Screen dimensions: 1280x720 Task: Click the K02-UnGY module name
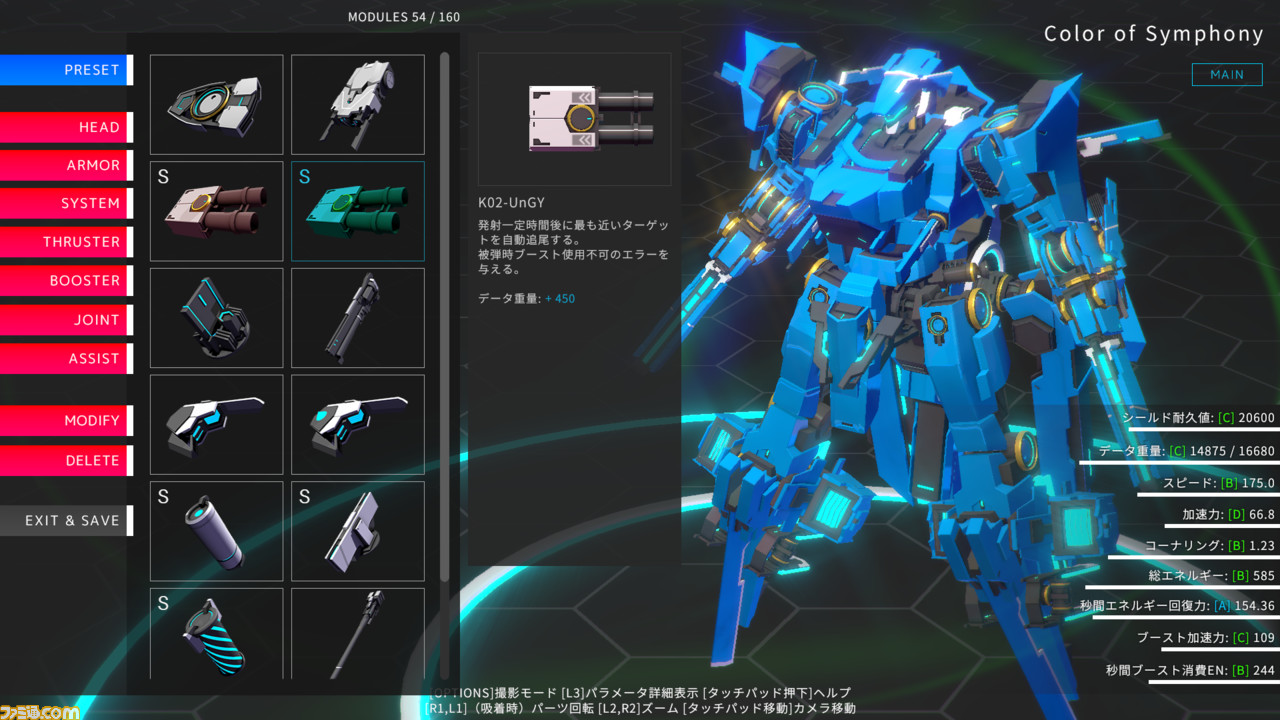point(511,202)
